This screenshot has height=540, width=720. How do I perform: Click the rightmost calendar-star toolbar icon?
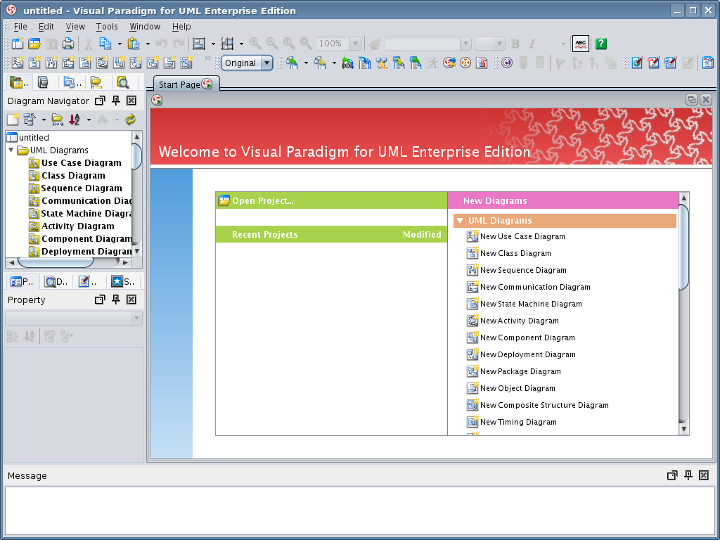coord(708,62)
